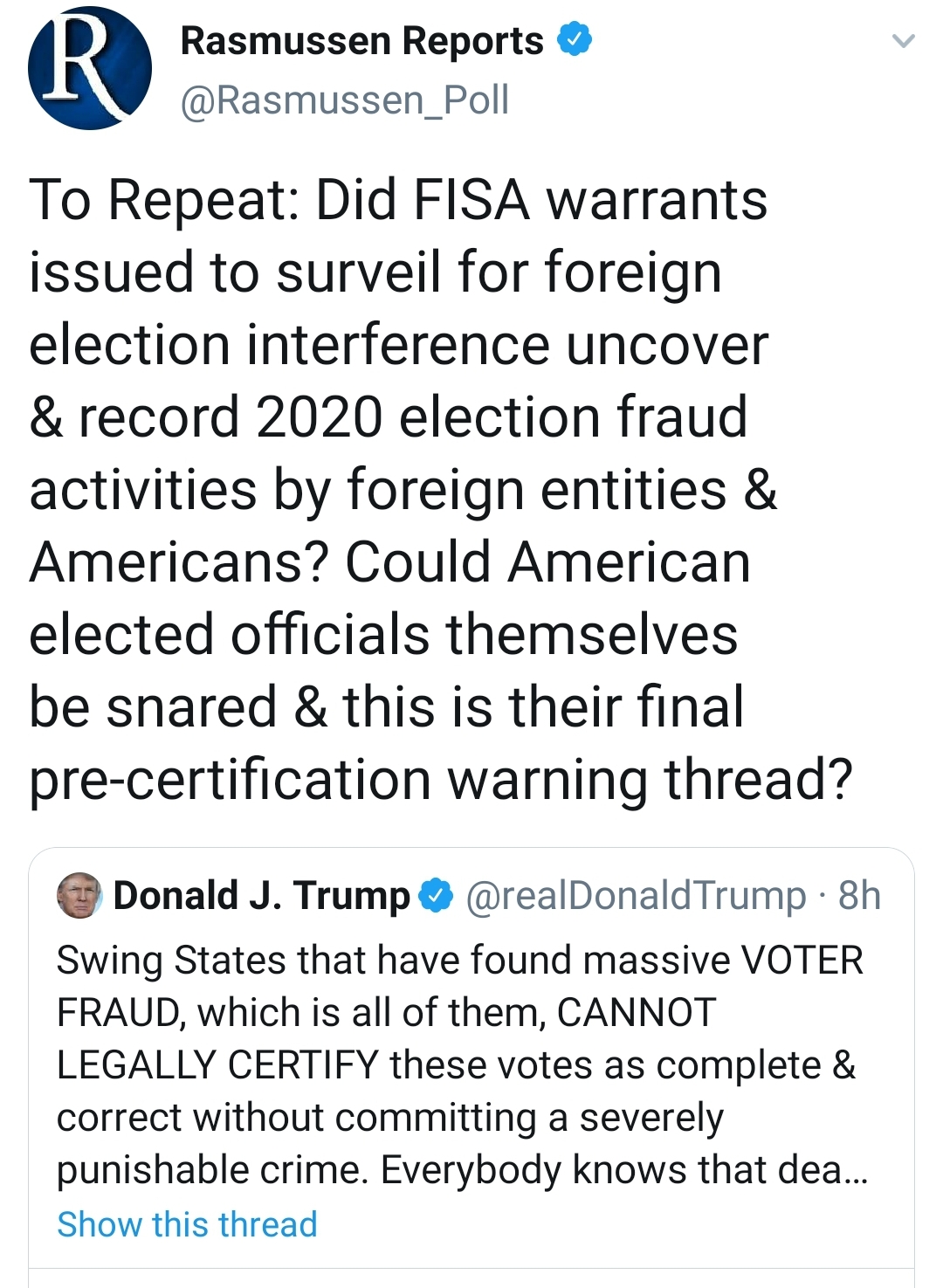Tap the "FISA warrants" phrase in the tweet
Screen dimensions: 943x1288
591,199
